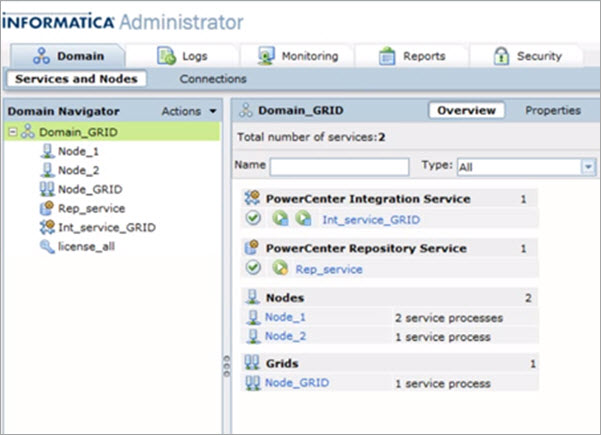Screen dimensions: 601x435
Task: Go to the Reports tab
Action: pos(411,56)
